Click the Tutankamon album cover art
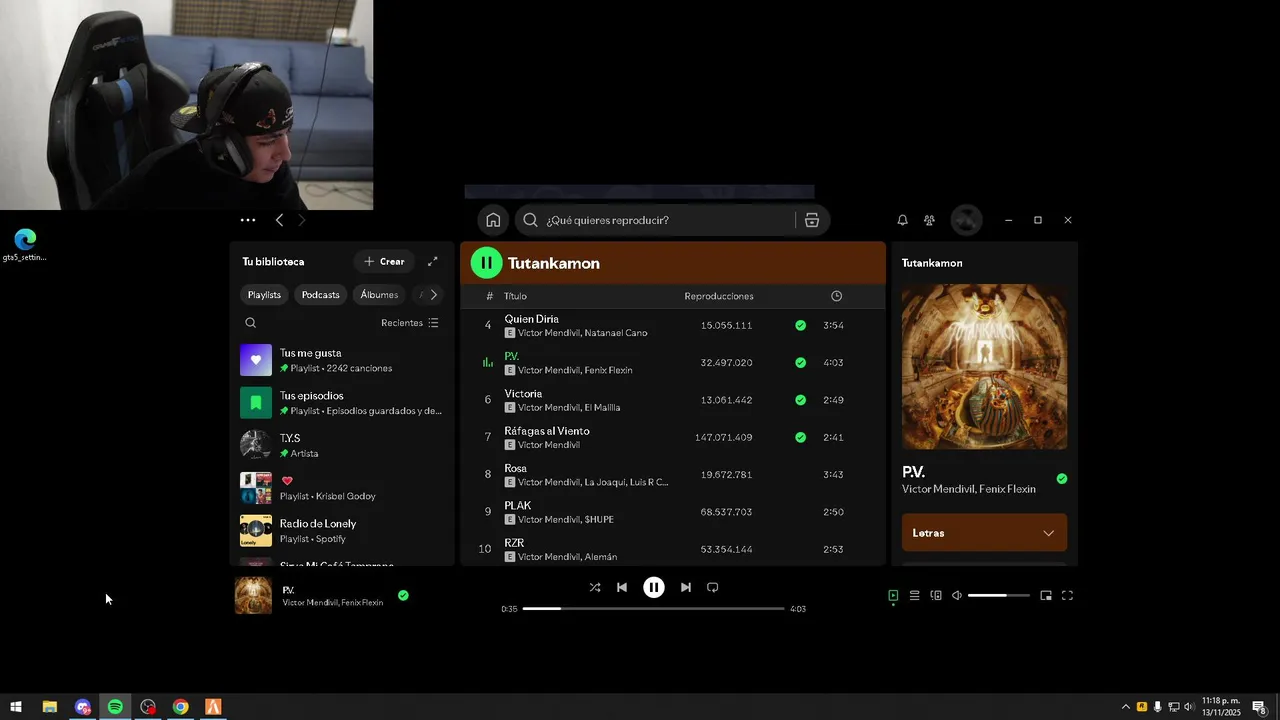The height and width of the screenshot is (720, 1280). coord(984,367)
